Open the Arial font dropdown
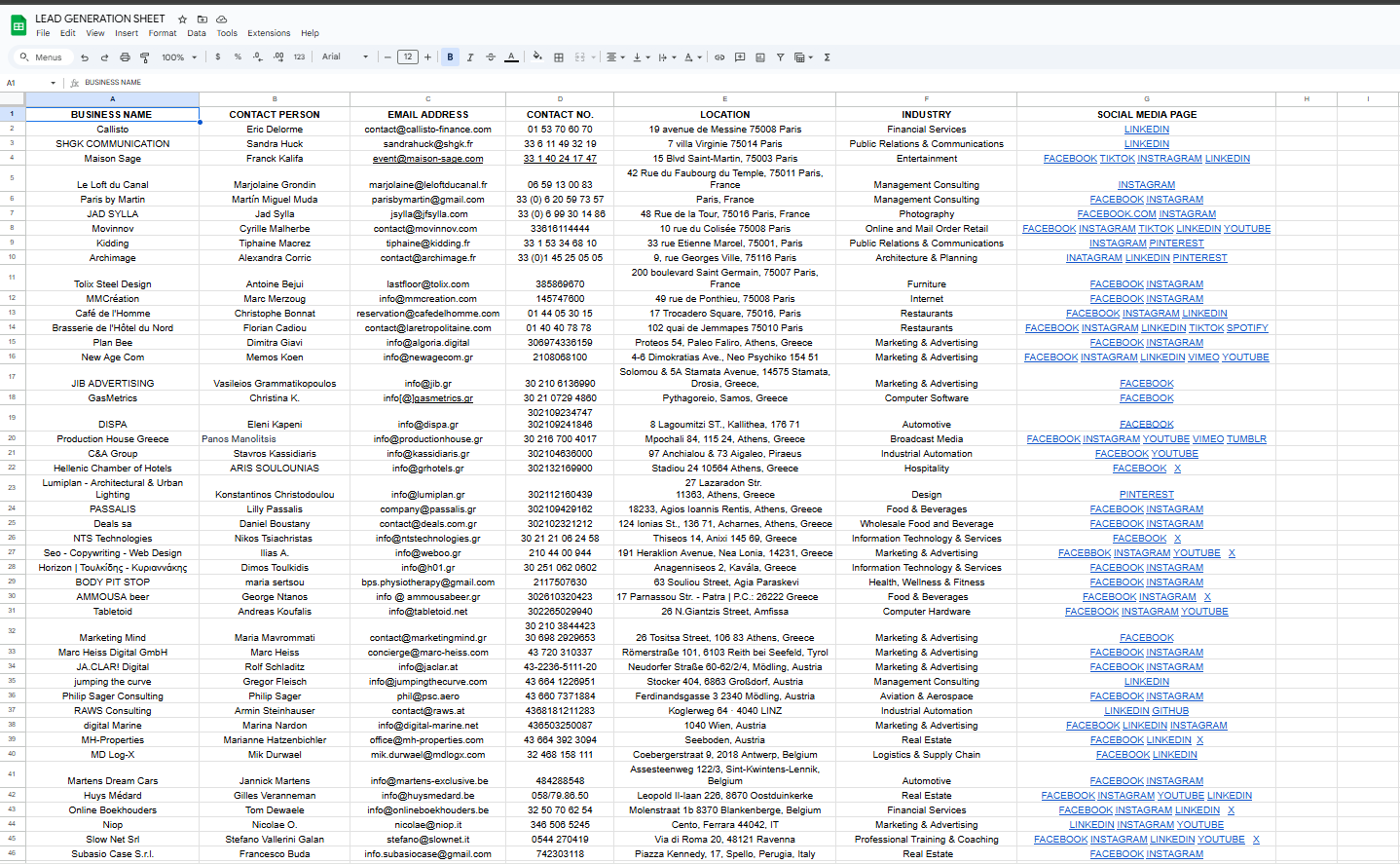This screenshot has height=864, width=1400. point(346,57)
